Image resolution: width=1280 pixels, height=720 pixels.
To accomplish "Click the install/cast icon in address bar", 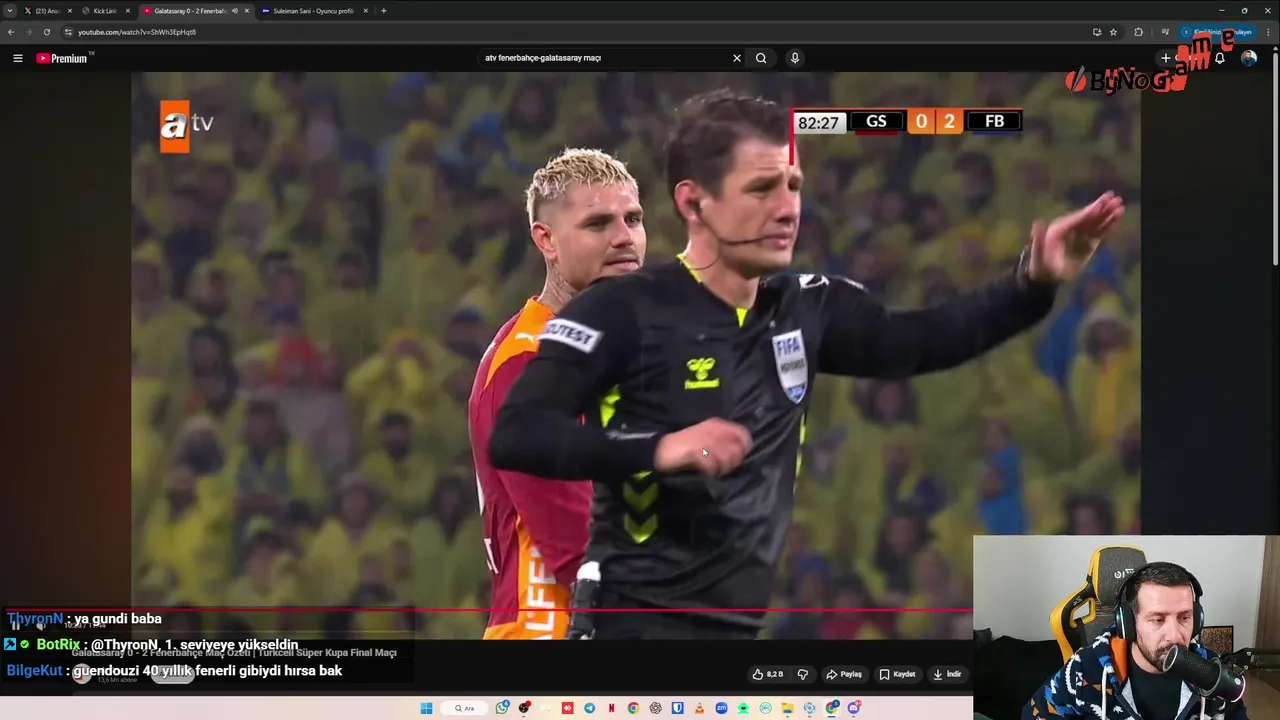I will (1097, 32).
